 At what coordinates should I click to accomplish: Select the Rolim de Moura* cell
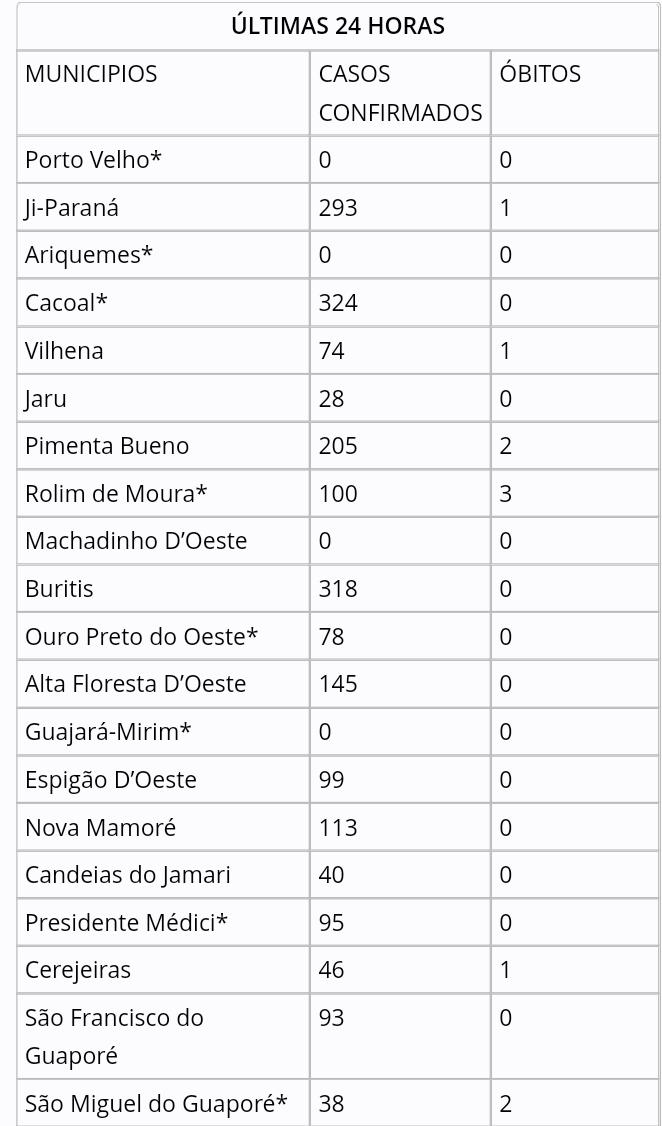pyautogui.click(x=116, y=493)
